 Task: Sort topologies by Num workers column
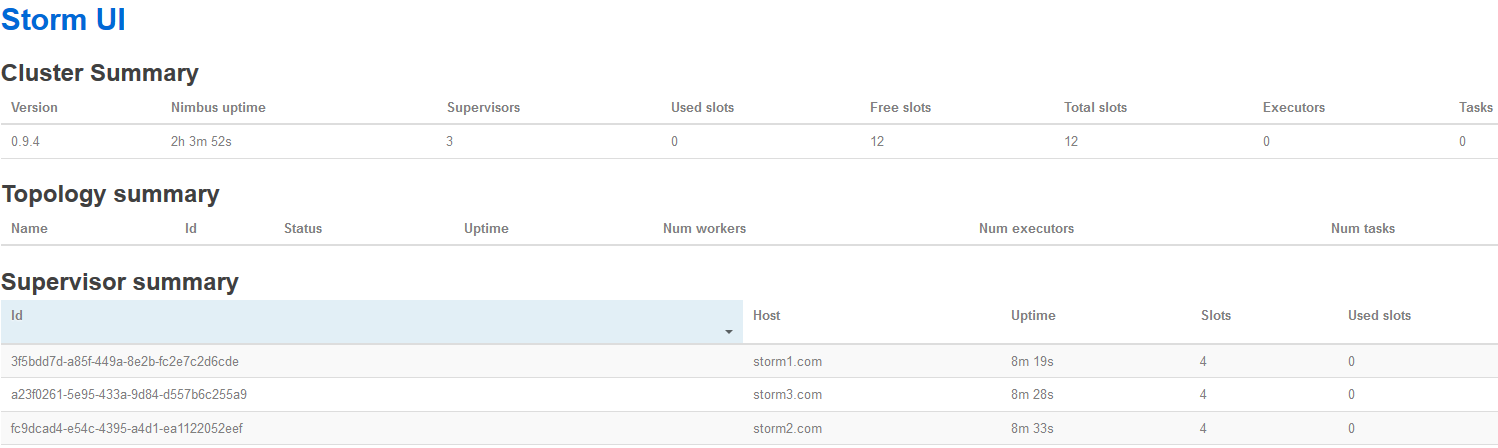pyautogui.click(x=704, y=228)
